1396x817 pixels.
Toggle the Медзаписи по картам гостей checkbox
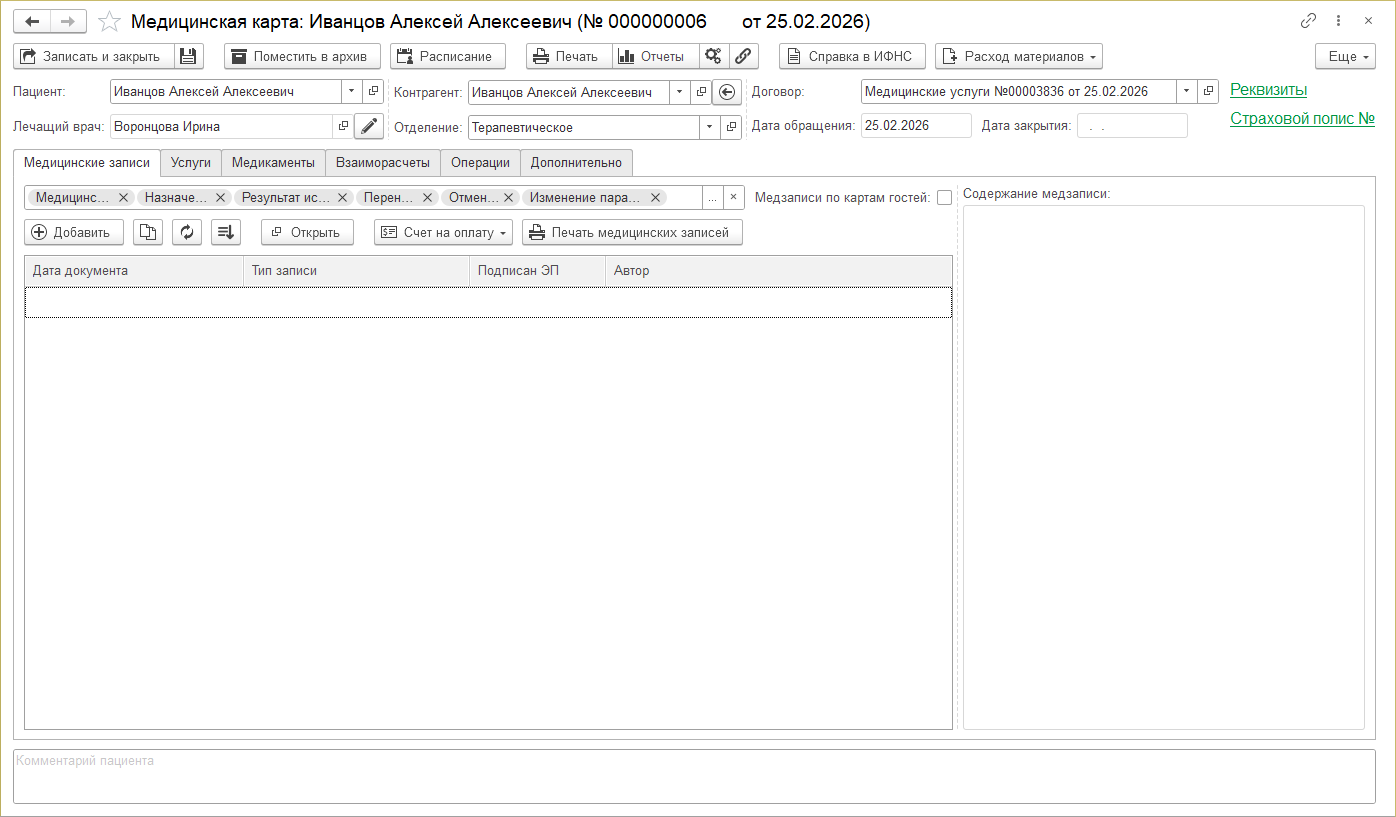tap(944, 198)
